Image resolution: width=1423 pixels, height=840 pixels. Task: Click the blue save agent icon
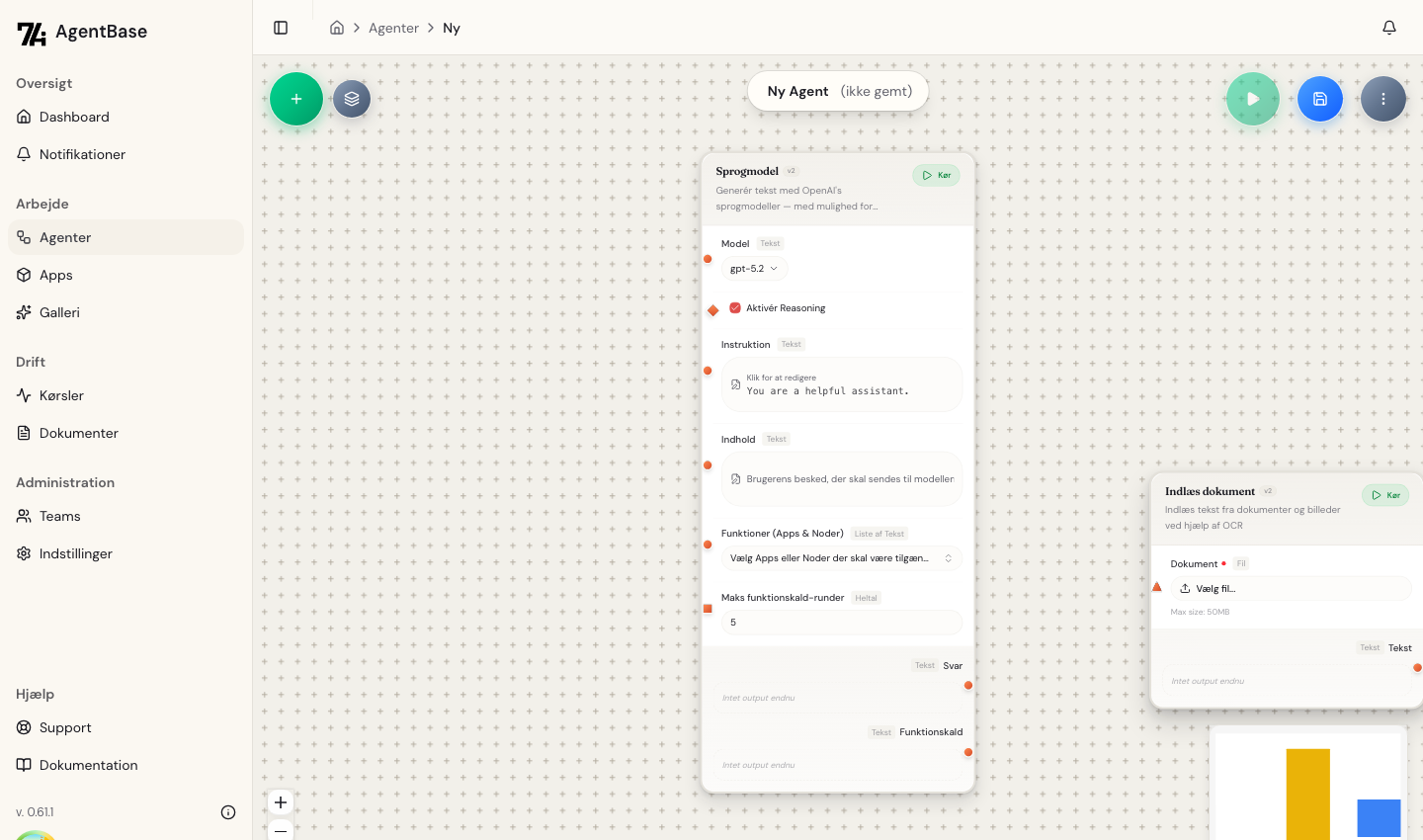[1320, 99]
